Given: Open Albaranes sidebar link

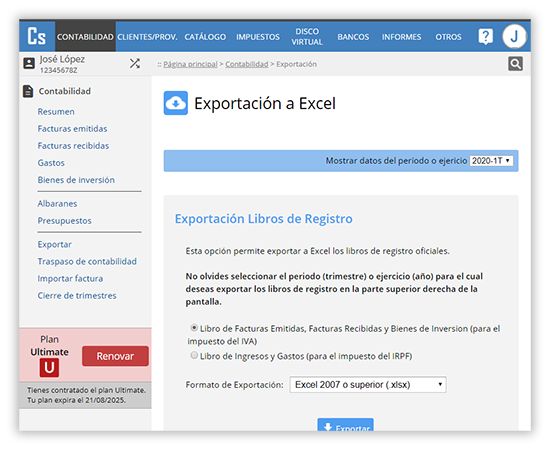Looking at the screenshot, I should (58, 203).
